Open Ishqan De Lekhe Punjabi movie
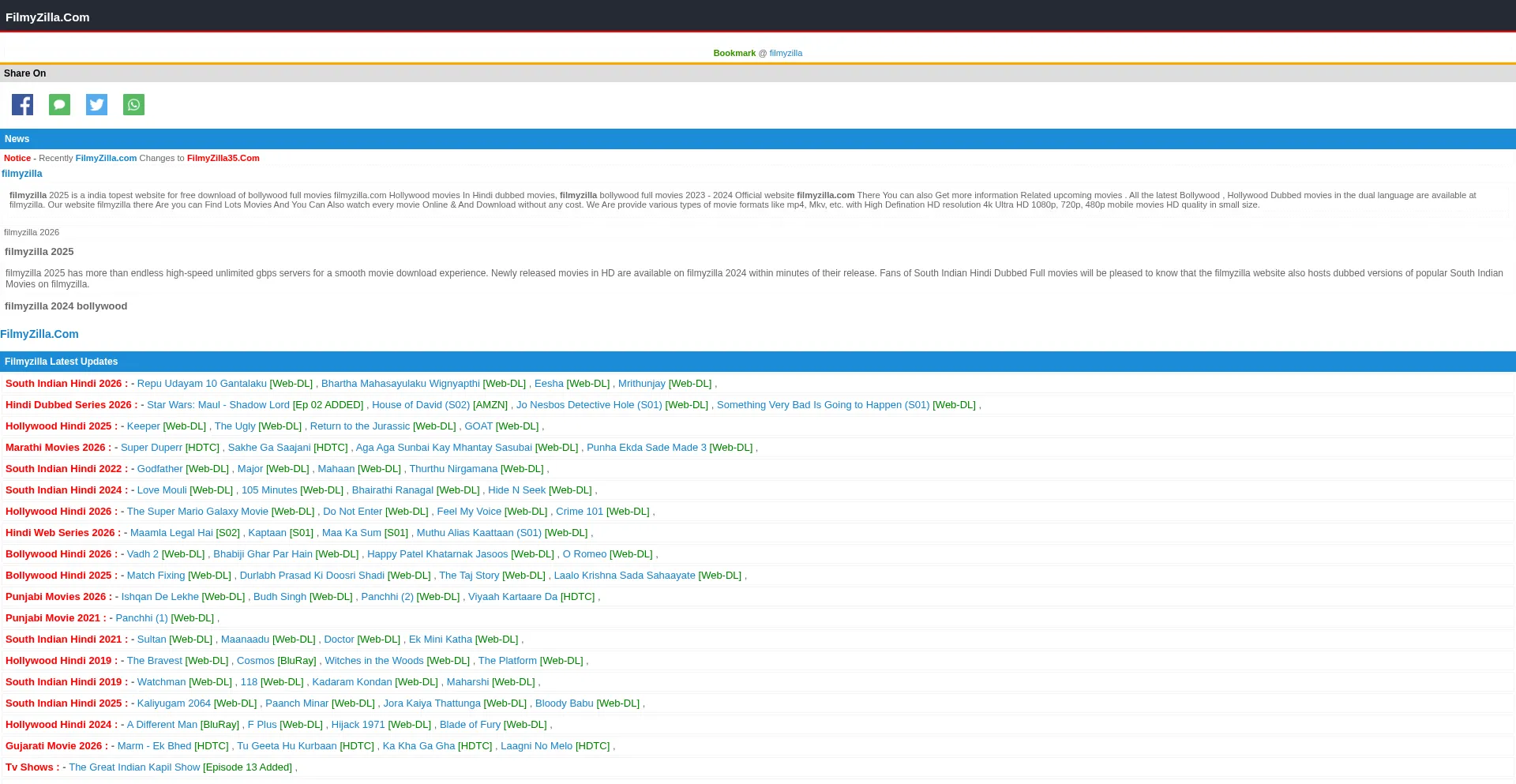 159,597
